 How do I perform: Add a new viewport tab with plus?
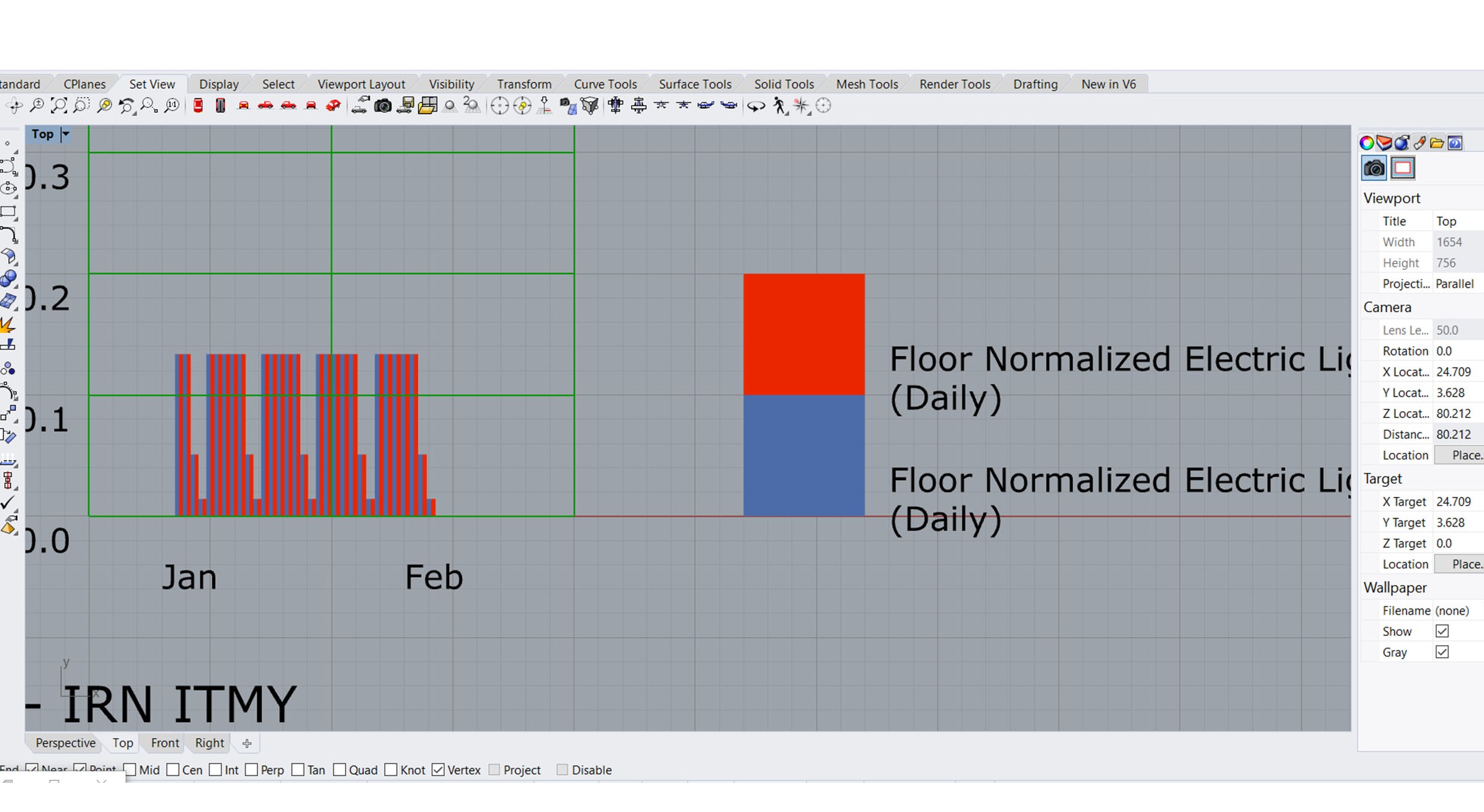(x=247, y=743)
